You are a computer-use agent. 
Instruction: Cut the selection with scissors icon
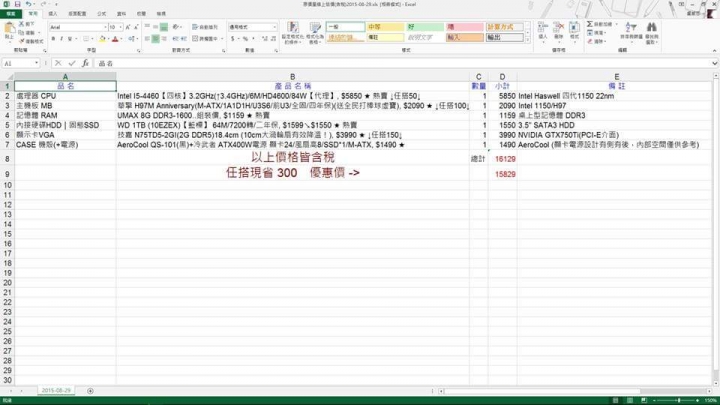22,24
